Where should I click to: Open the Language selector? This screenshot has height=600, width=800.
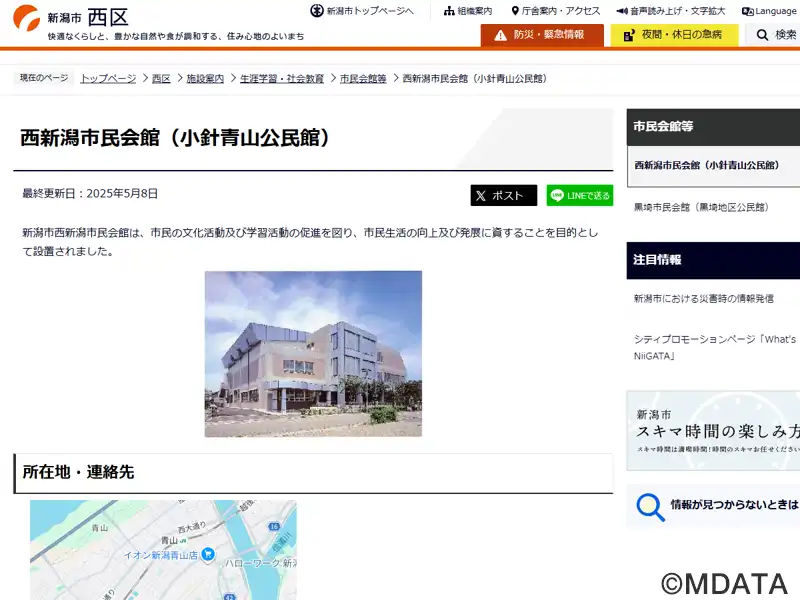[x=769, y=11]
